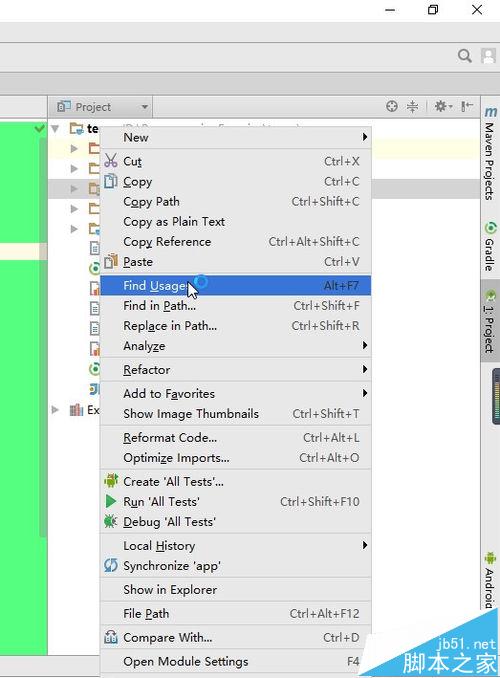
Task: Select Replace in Path... entry
Action: pos(236,326)
